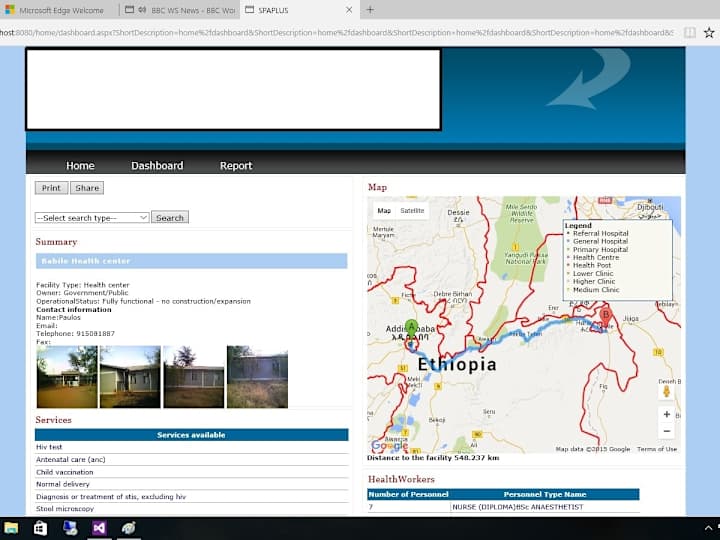Click the BBC tab audio speaker icon
This screenshot has height=540, width=720.
tap(142, 10)
